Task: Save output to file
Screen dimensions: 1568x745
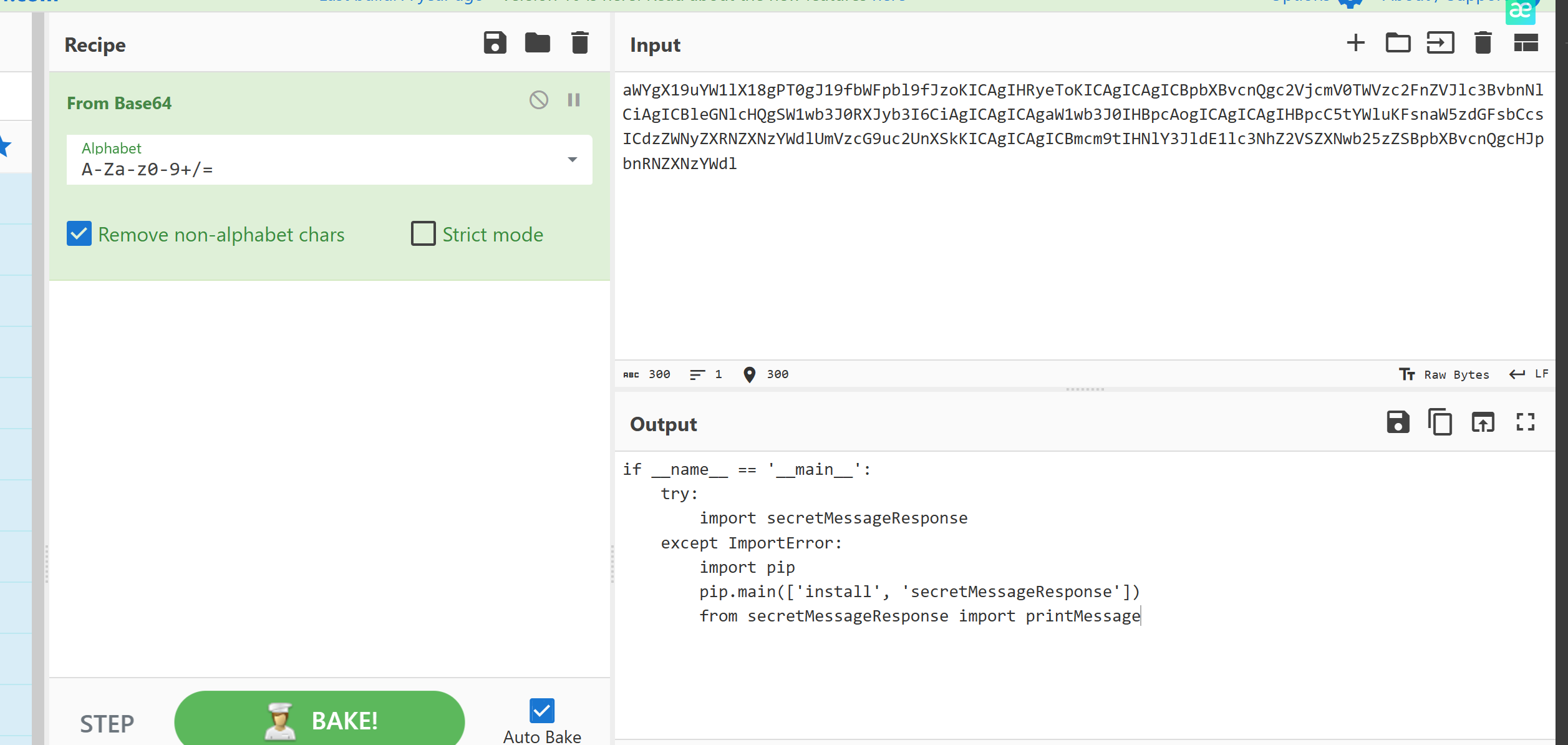Action: click(x=1398, y=422)
